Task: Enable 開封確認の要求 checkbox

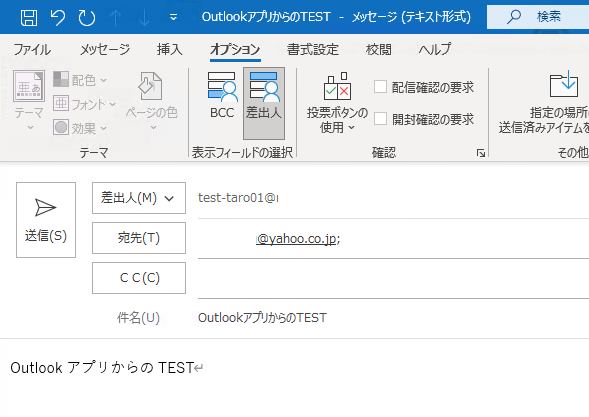Action: [x=381, y=119]
